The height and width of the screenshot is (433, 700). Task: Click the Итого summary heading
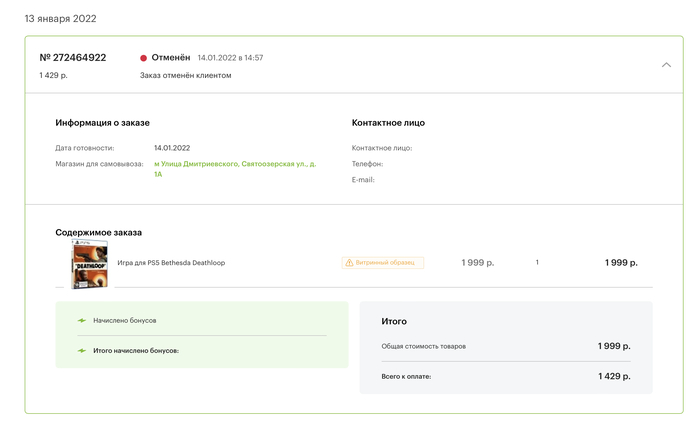394,322
